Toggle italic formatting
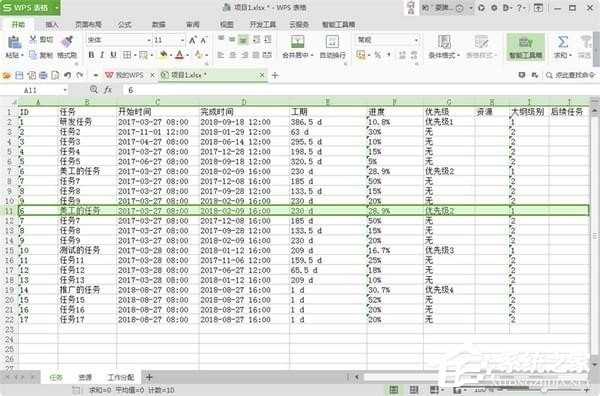 [x=102, y=55]
